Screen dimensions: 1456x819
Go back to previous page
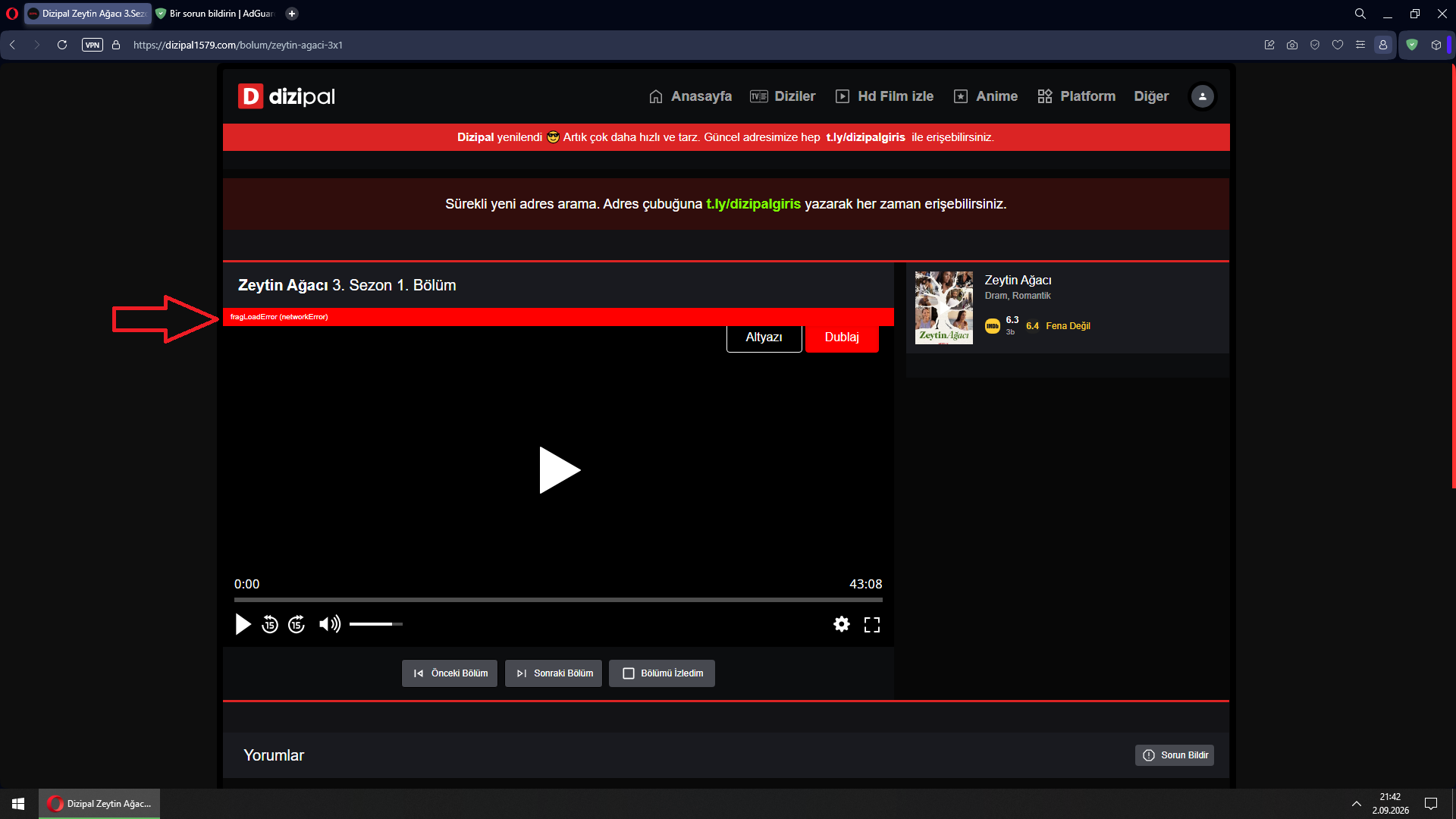point(13,45)
